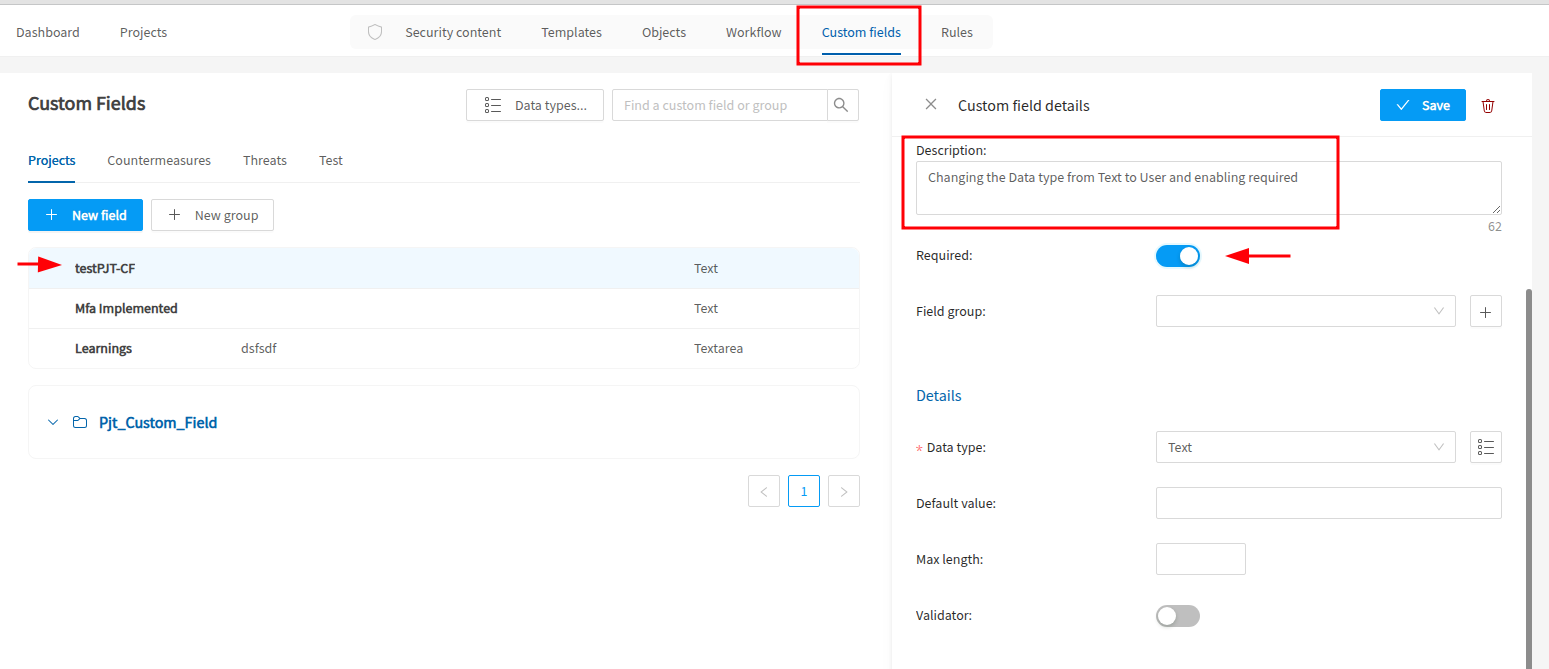Switch to Objects tab

tap(664, 32)
